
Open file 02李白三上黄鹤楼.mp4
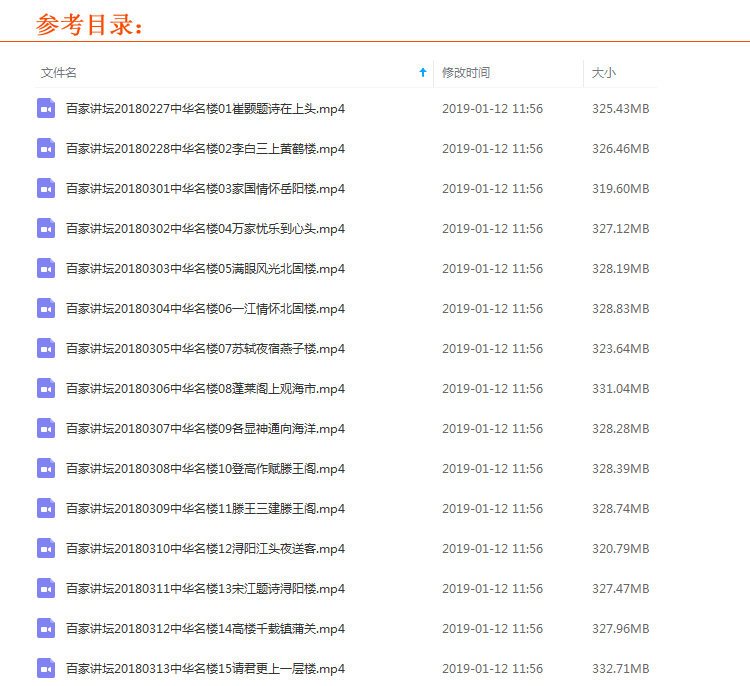pos(205,148)
